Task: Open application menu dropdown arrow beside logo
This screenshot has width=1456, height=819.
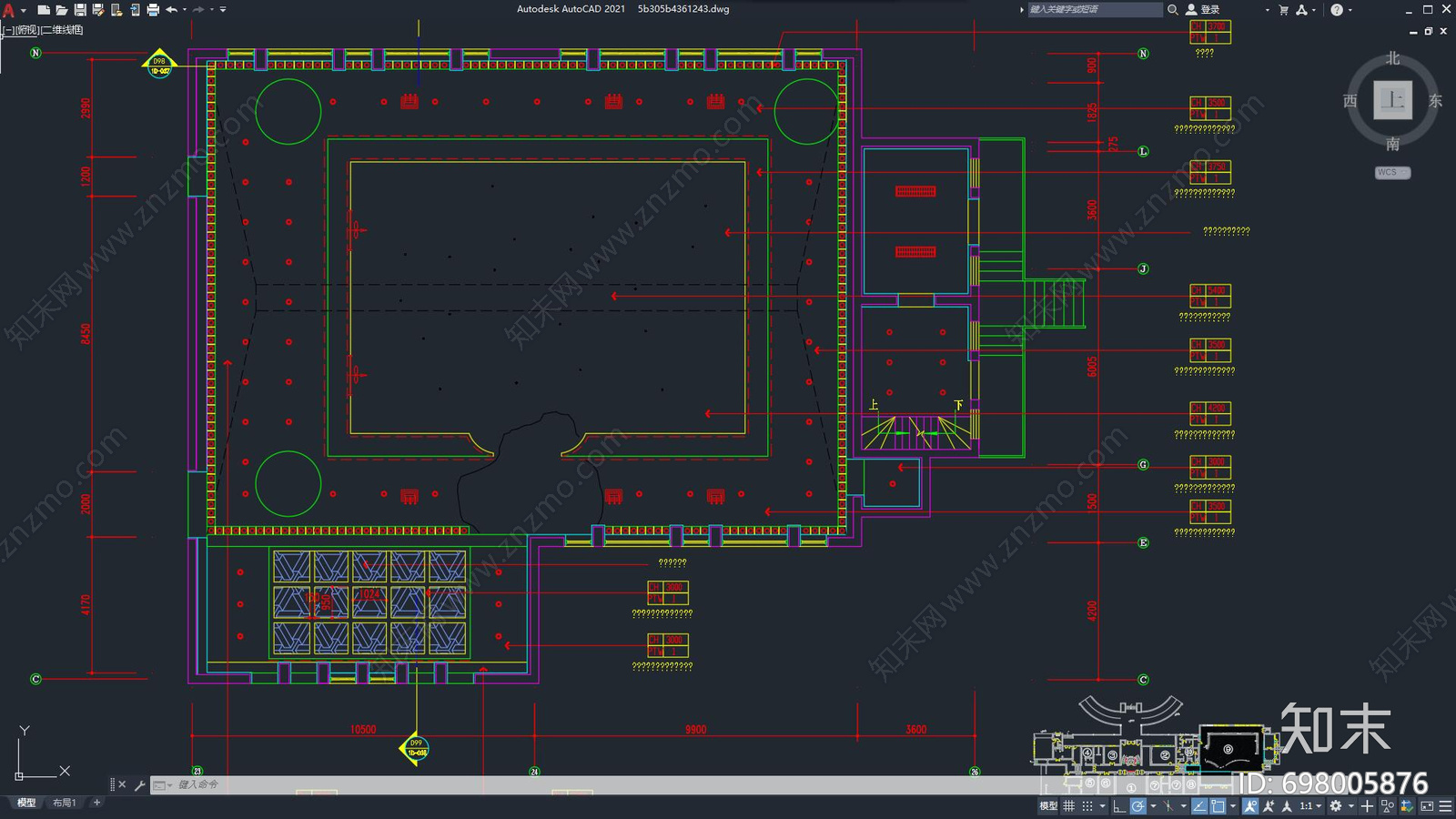Action: click(x=23, y=10)
